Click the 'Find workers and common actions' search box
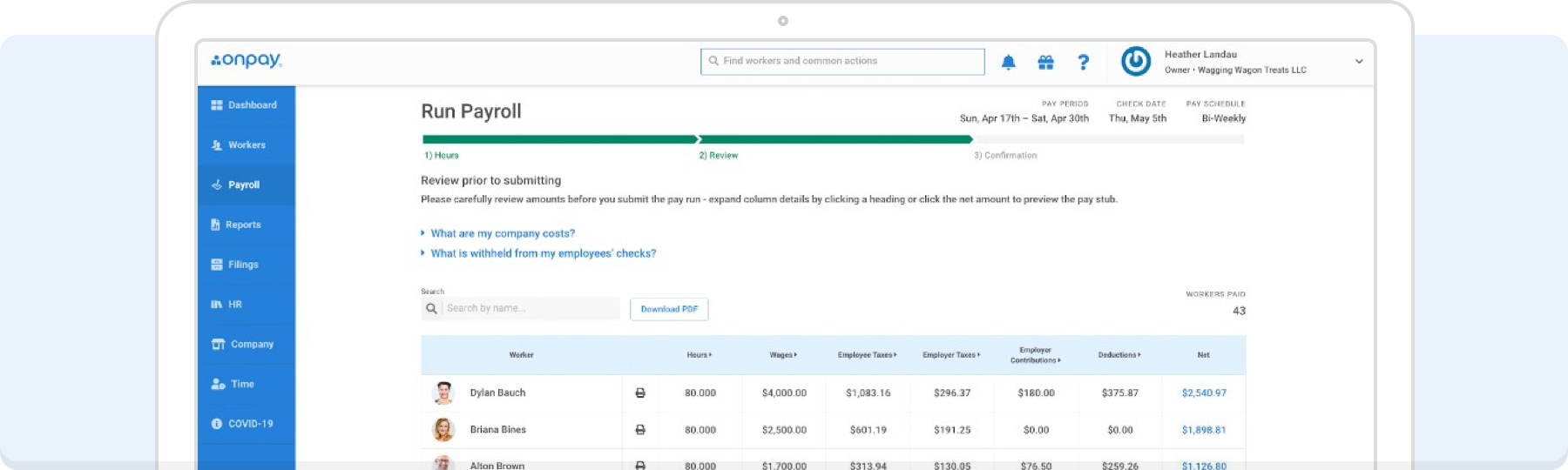 842,62
